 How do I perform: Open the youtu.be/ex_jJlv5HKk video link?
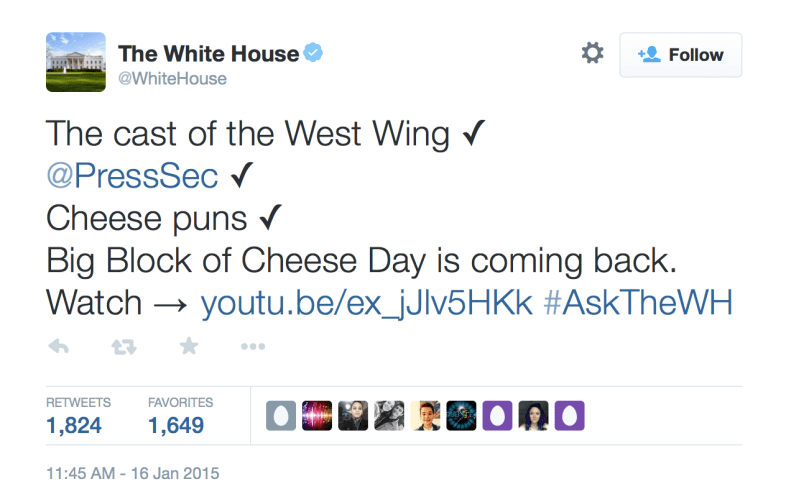[366, 303]
